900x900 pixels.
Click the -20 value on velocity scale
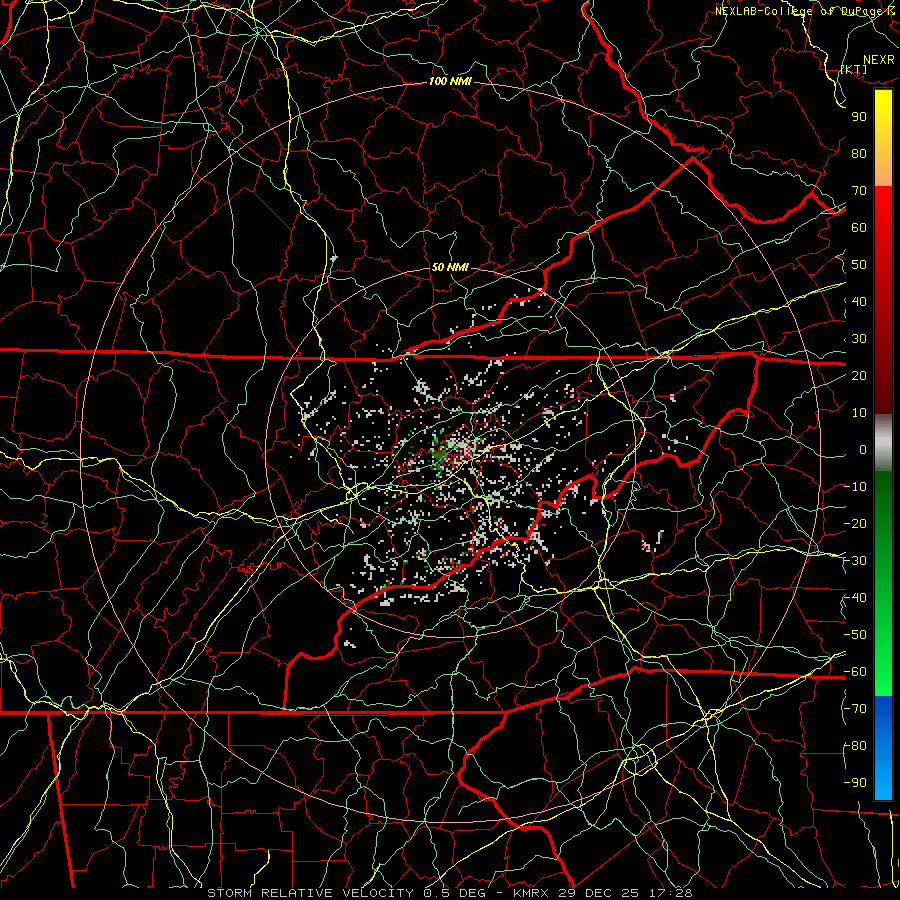click(x=855, y=524)
